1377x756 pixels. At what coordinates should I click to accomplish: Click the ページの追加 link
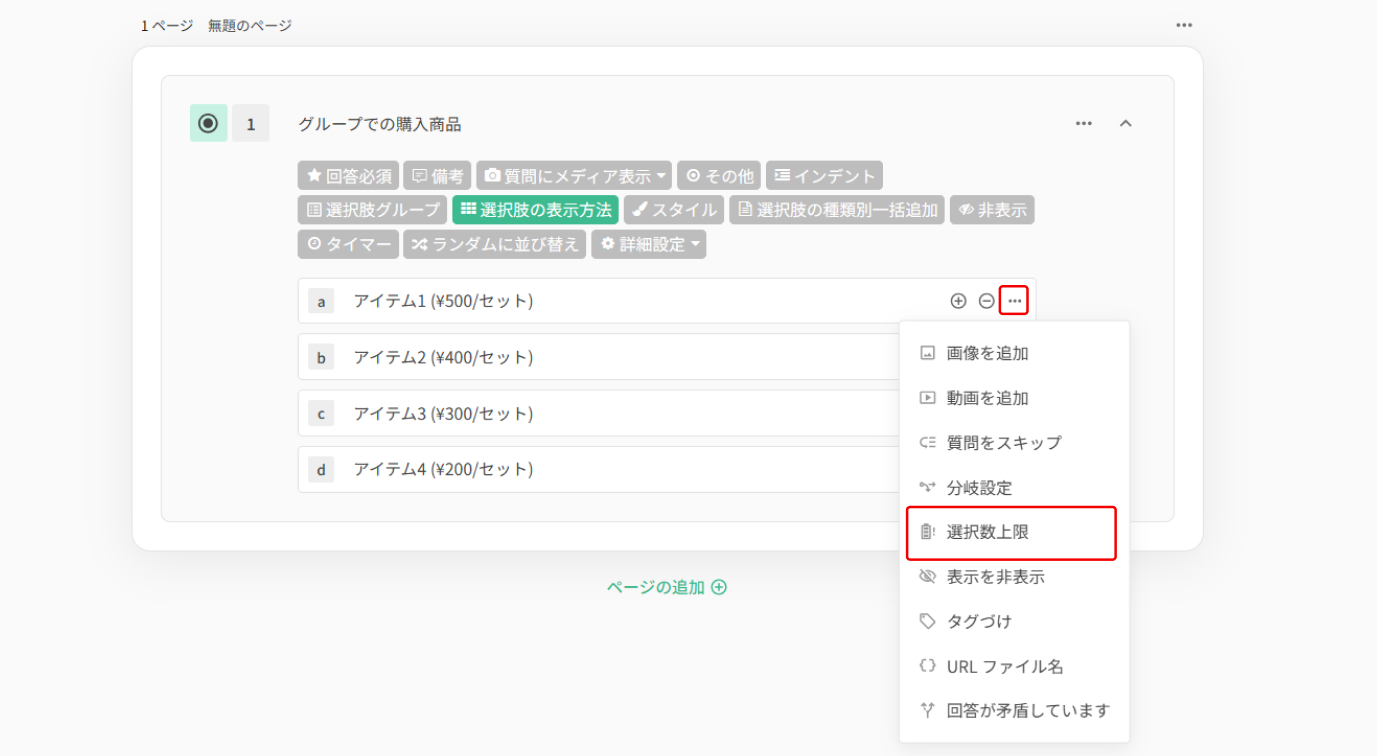tap(667, 587)
